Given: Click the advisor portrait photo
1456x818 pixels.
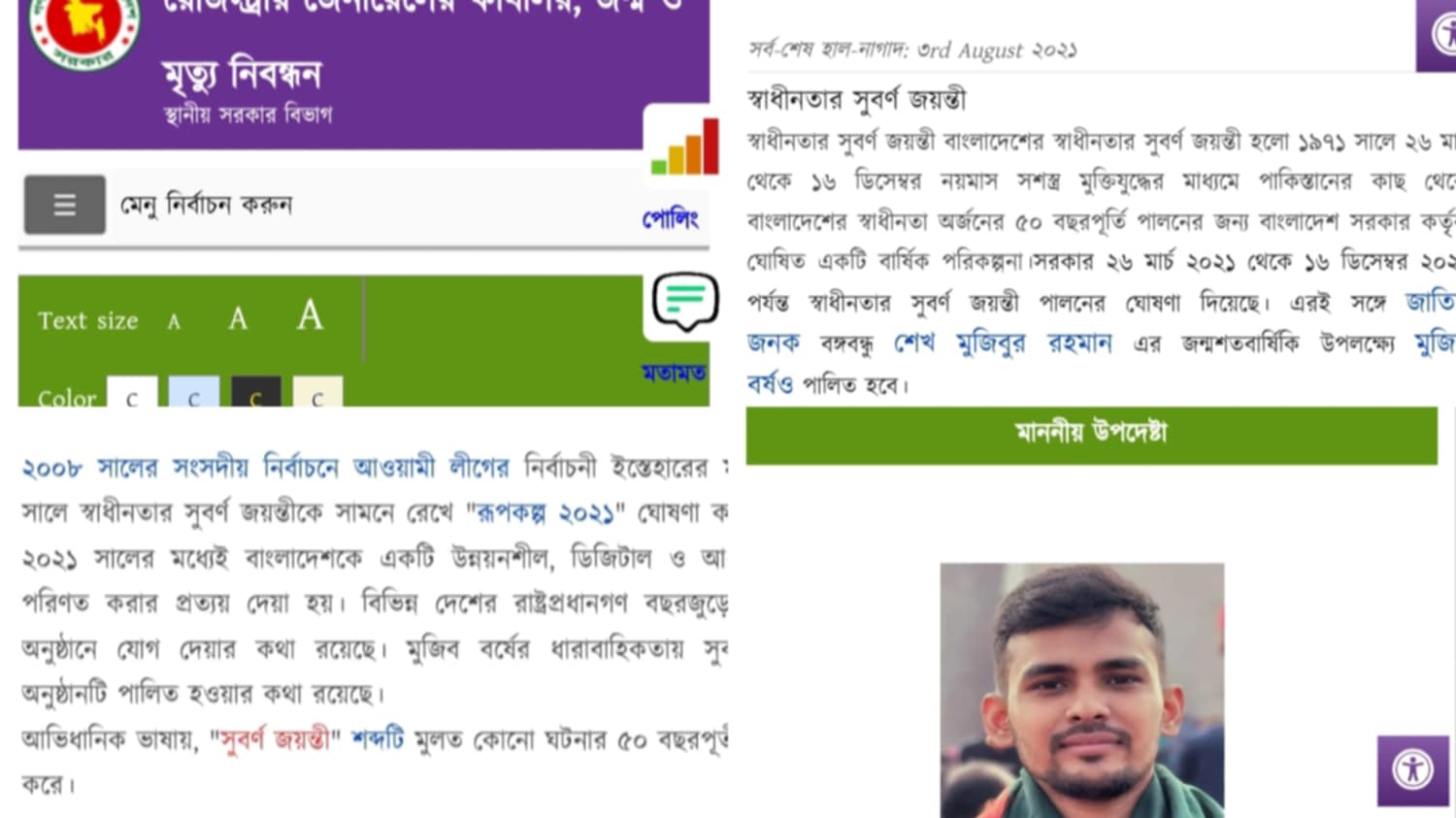Looking at the screenshot, I should [1082, 690].
